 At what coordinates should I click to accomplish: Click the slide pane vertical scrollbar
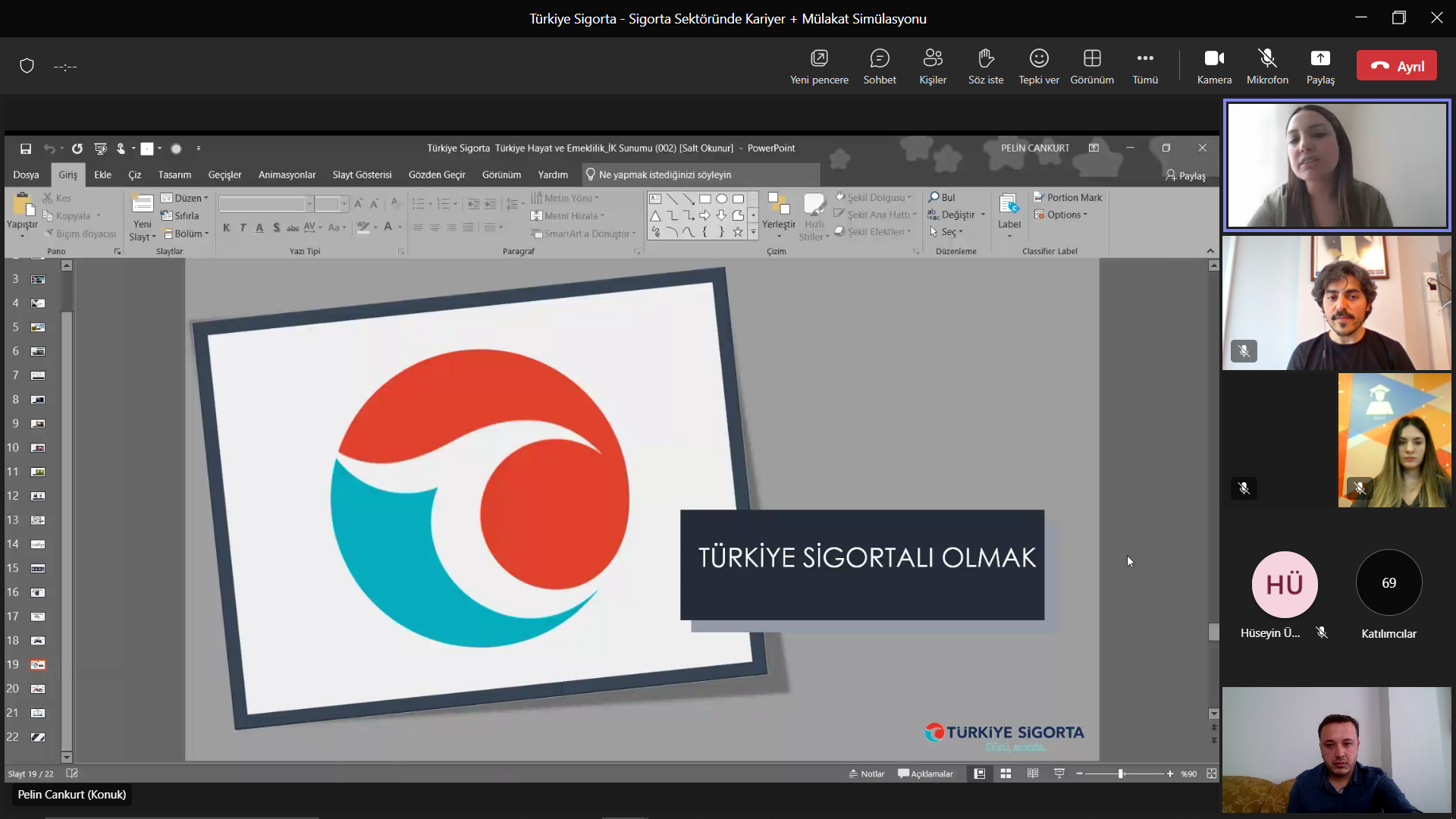click(x=1213, y=489)
